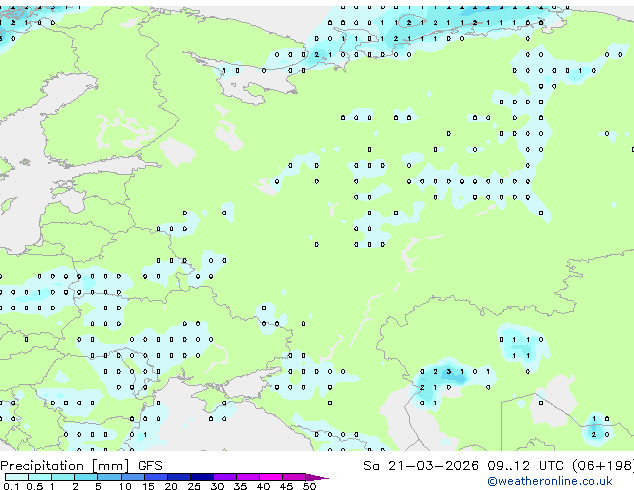Image resolution: width=634 pixels, height=490 pixels.
Task: Click the 15–20 mm legend color swatch
Action: pyautogui.click(x=156, y=477)
